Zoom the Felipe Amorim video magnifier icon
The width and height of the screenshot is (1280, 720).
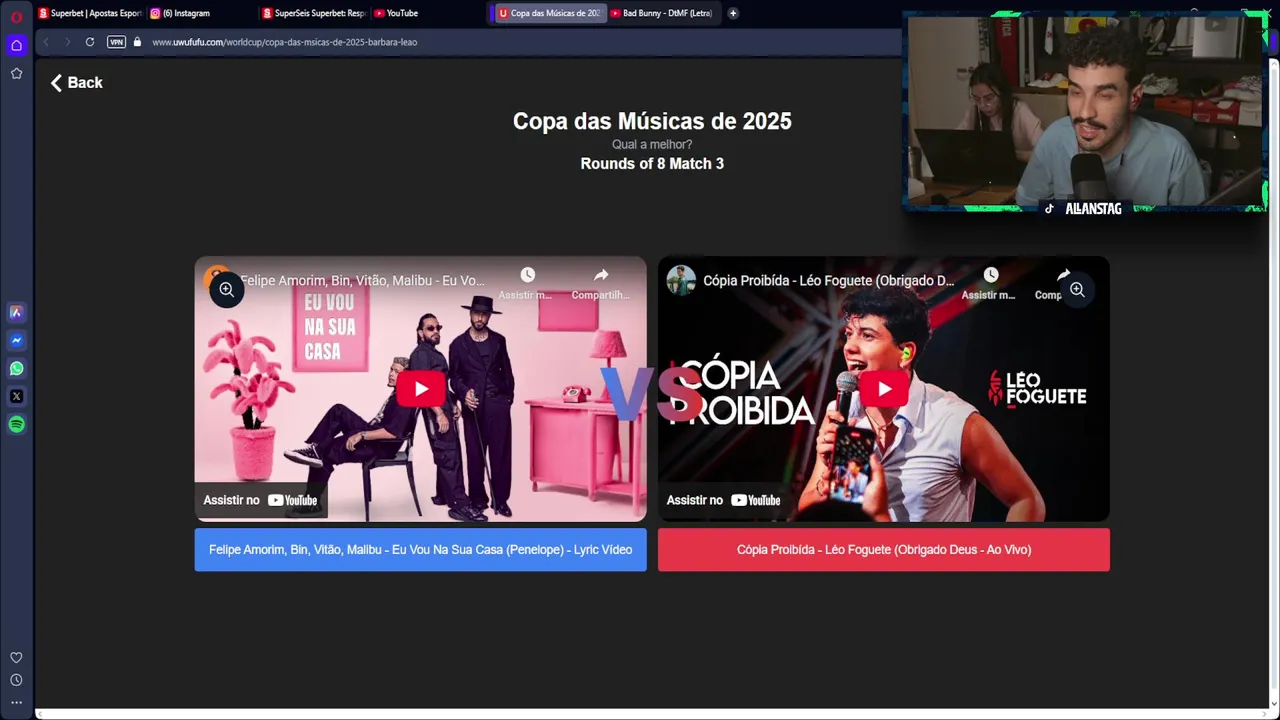(x=227, y=289)
